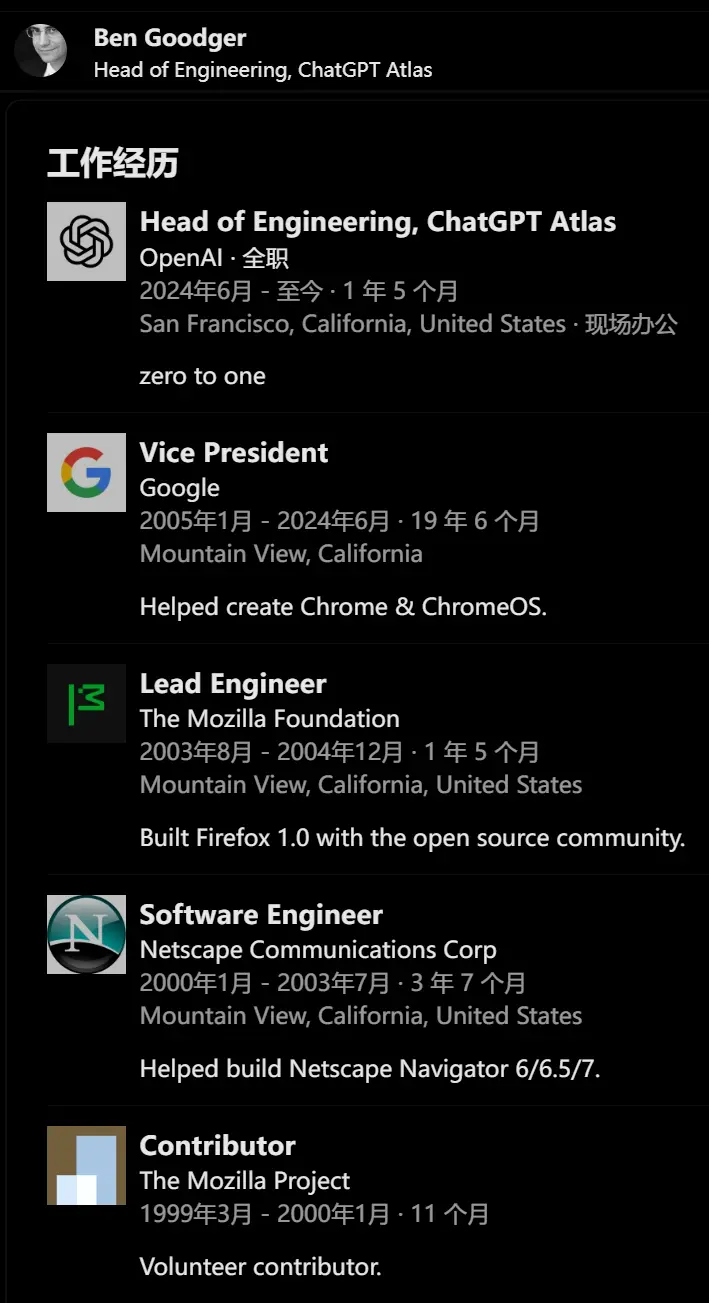Open the Head of Engineering job title

point(378,221)
